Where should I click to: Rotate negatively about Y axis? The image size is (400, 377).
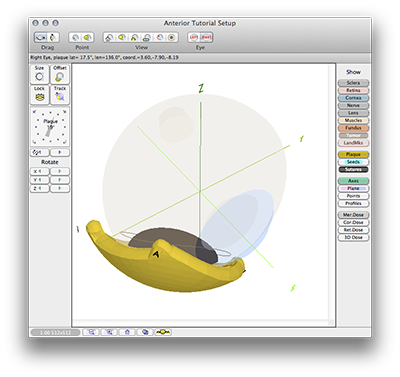pos(39,180)
